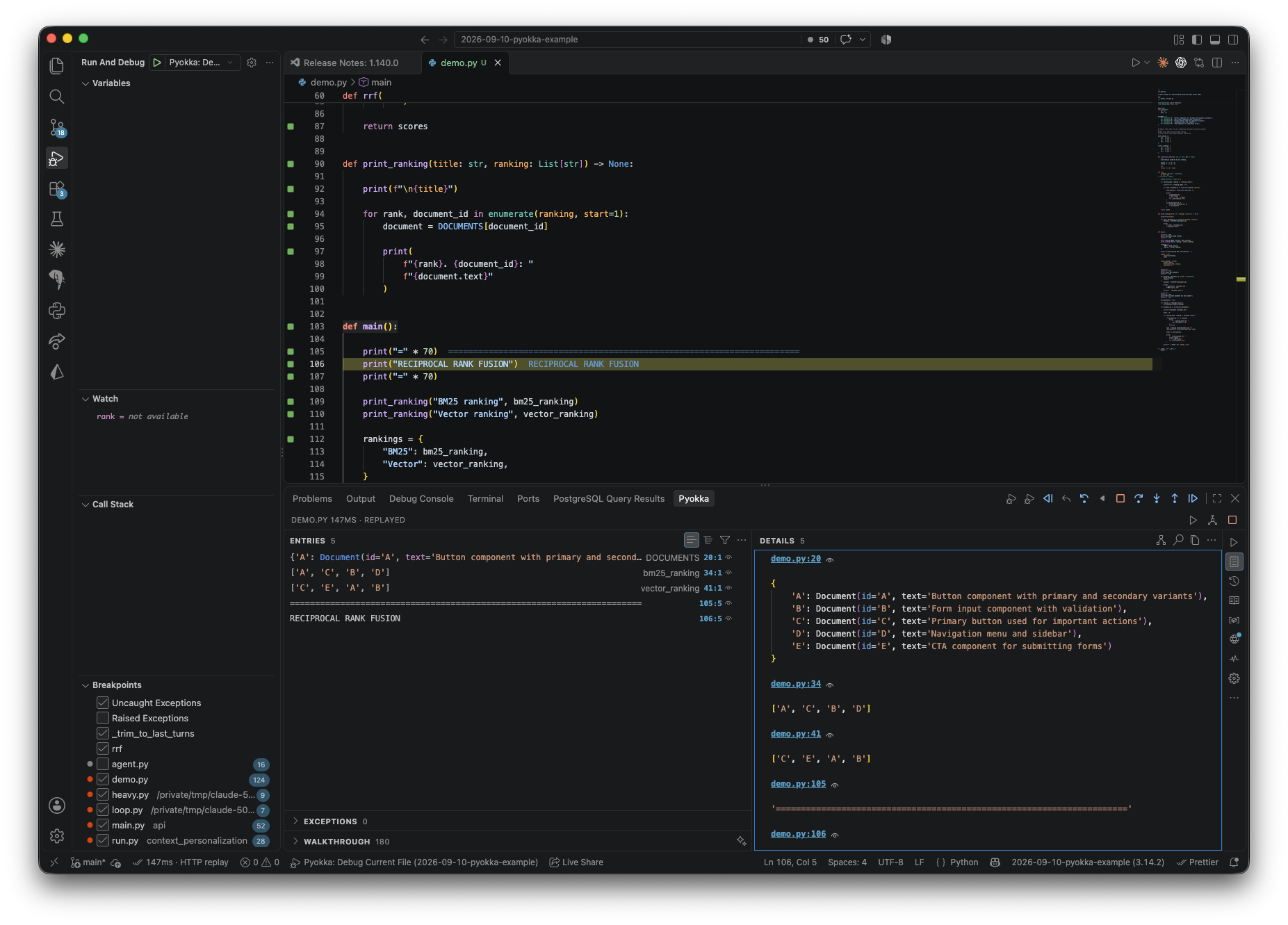The image size is (1288, 925).
Task: Follow the demo.py:20 link in Details
Action: 796,559
